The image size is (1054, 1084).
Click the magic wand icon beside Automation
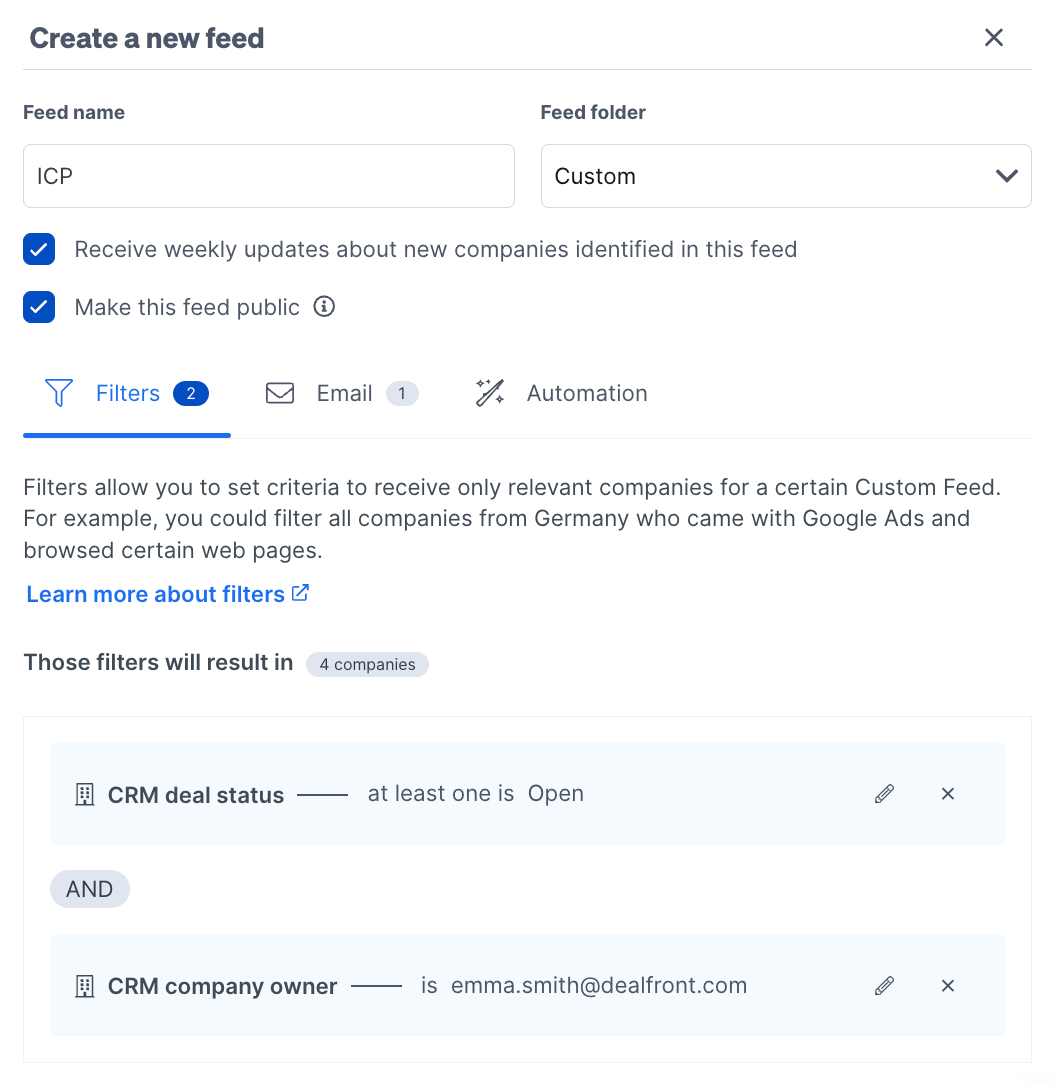click(x=489, y=393)
